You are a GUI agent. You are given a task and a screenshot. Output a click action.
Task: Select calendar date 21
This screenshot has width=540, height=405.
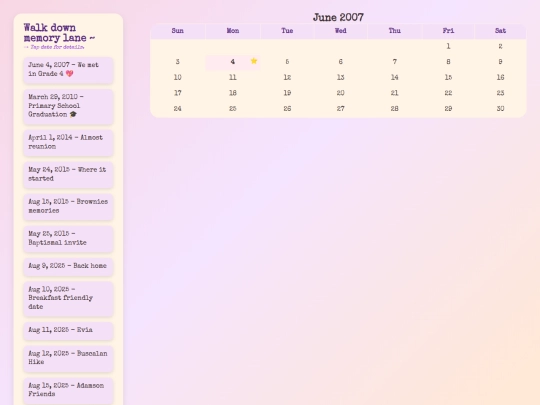(395, 93)
